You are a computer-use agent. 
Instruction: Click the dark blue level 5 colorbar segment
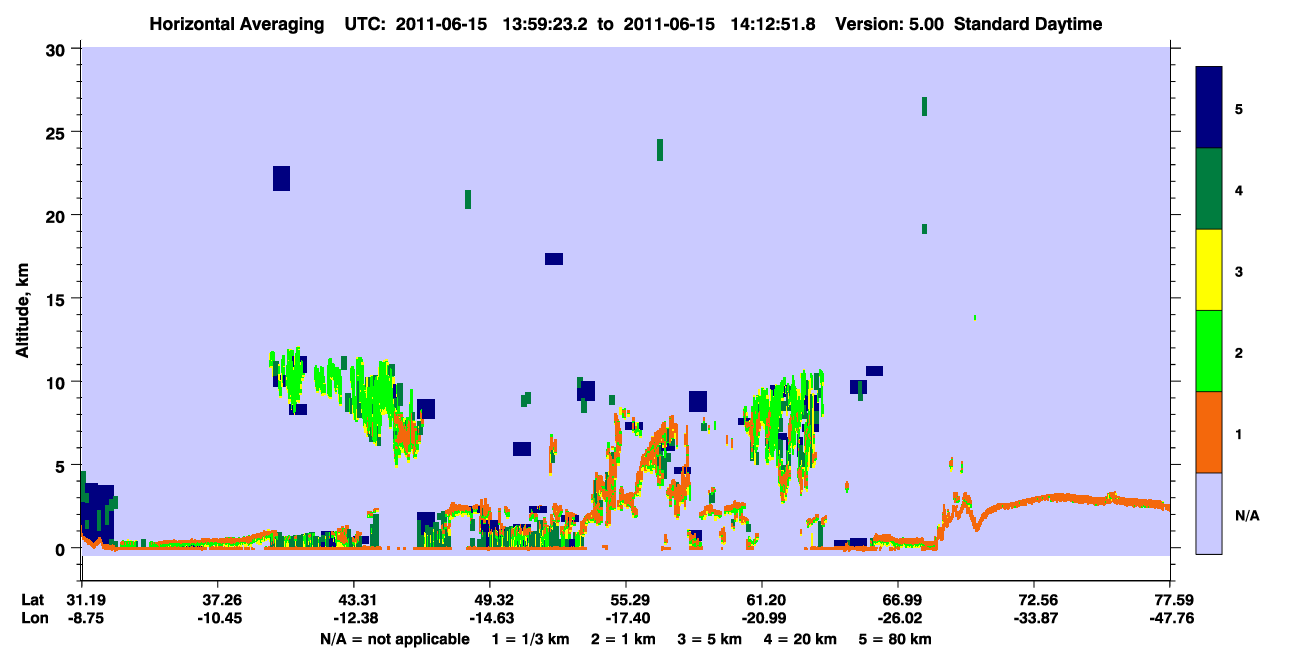[1209, 108]
